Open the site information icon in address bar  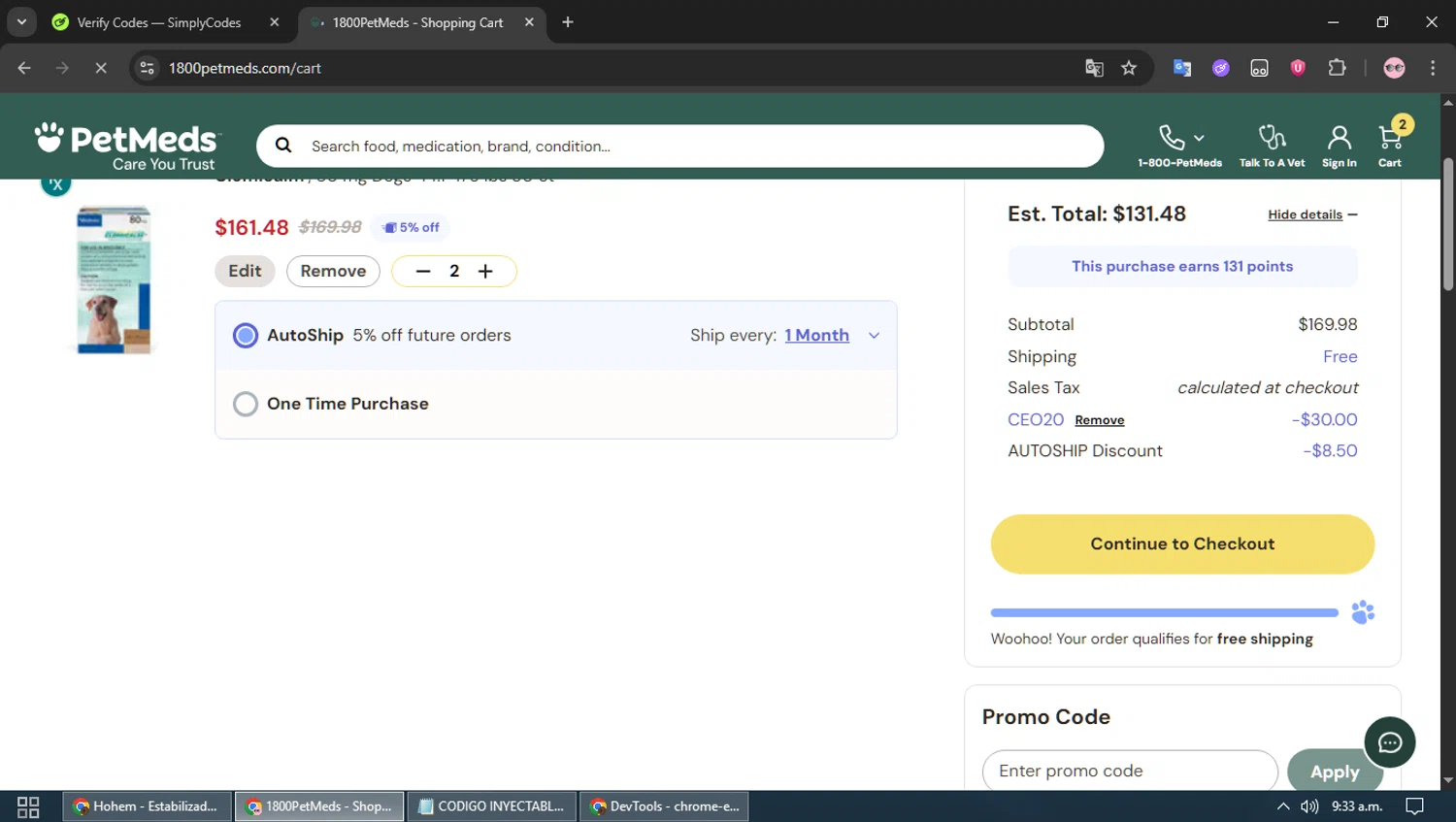tap(147, 68)
